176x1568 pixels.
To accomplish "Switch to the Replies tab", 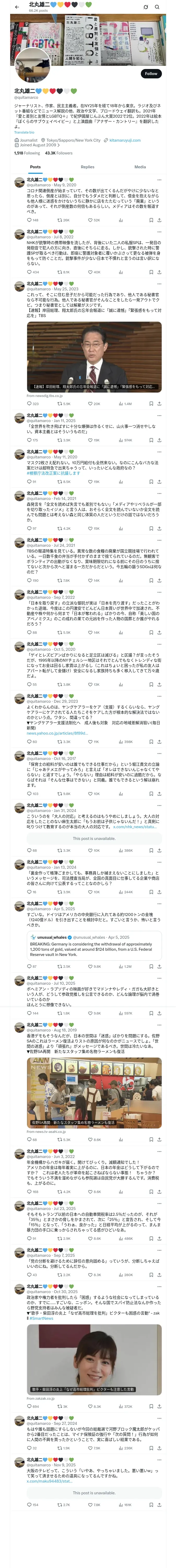I will coord(87,166).
